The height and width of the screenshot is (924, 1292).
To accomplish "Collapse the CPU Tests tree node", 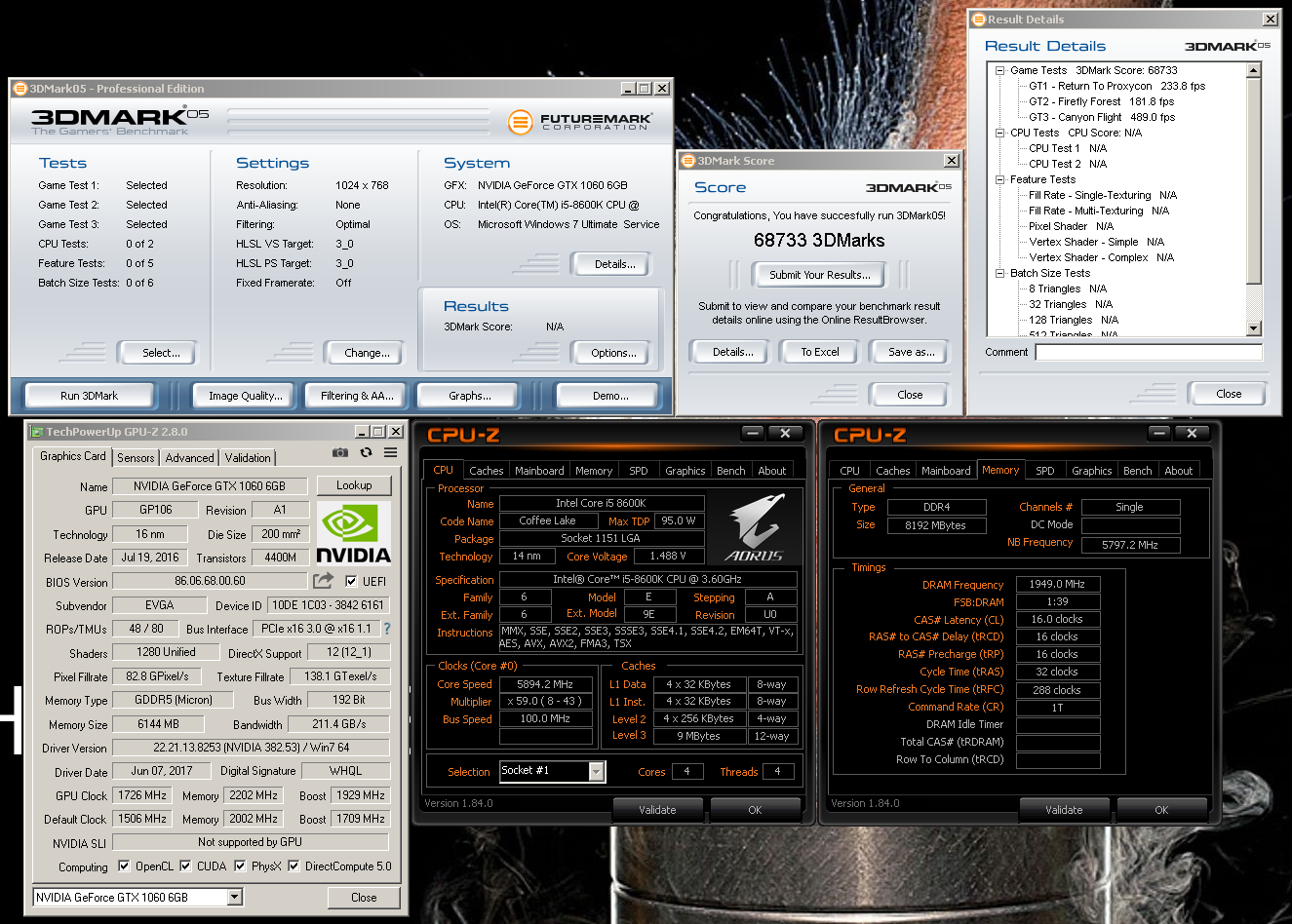I will click(999, 133).
